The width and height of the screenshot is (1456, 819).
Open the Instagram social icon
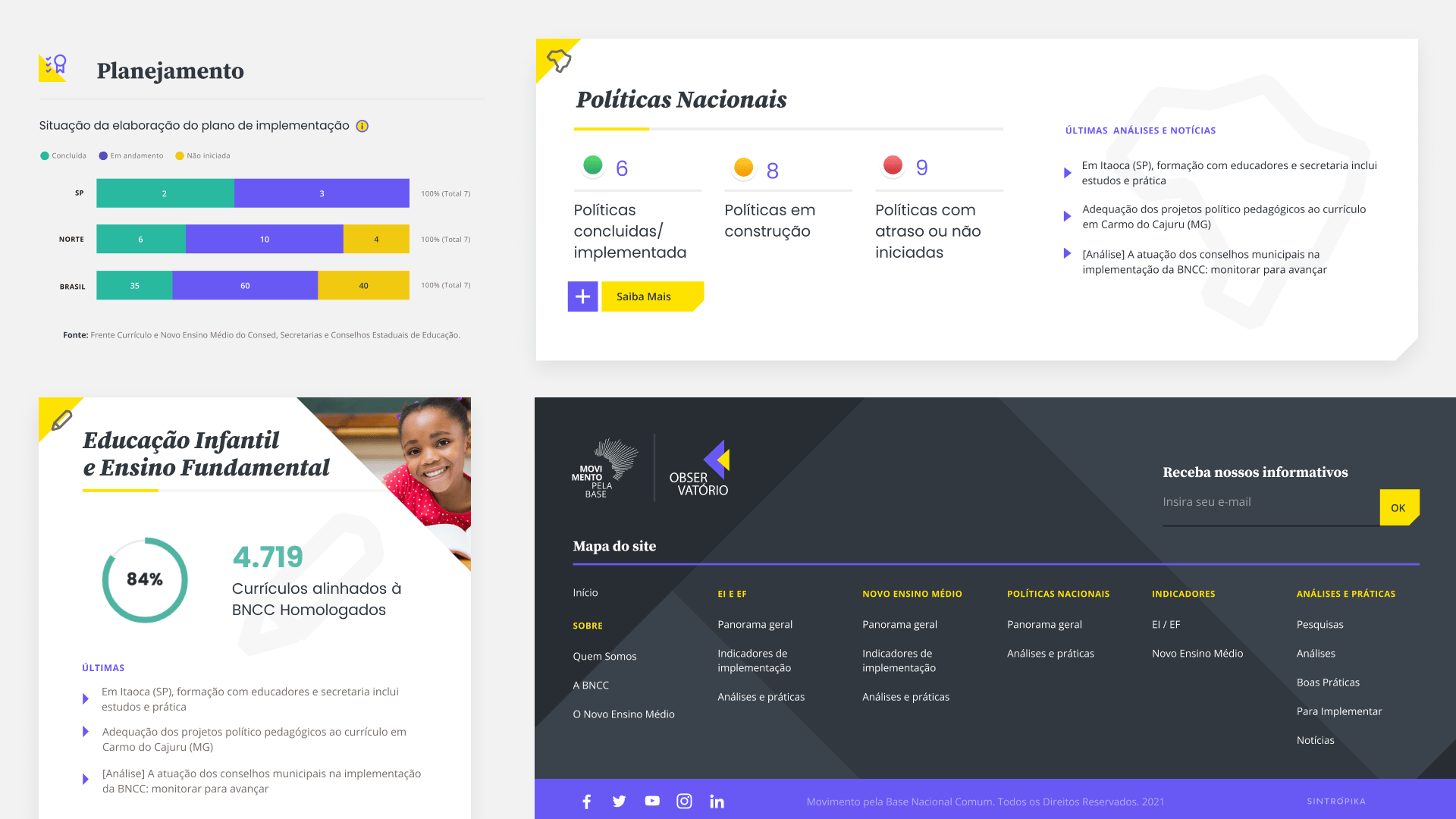(x=684, y=802)
